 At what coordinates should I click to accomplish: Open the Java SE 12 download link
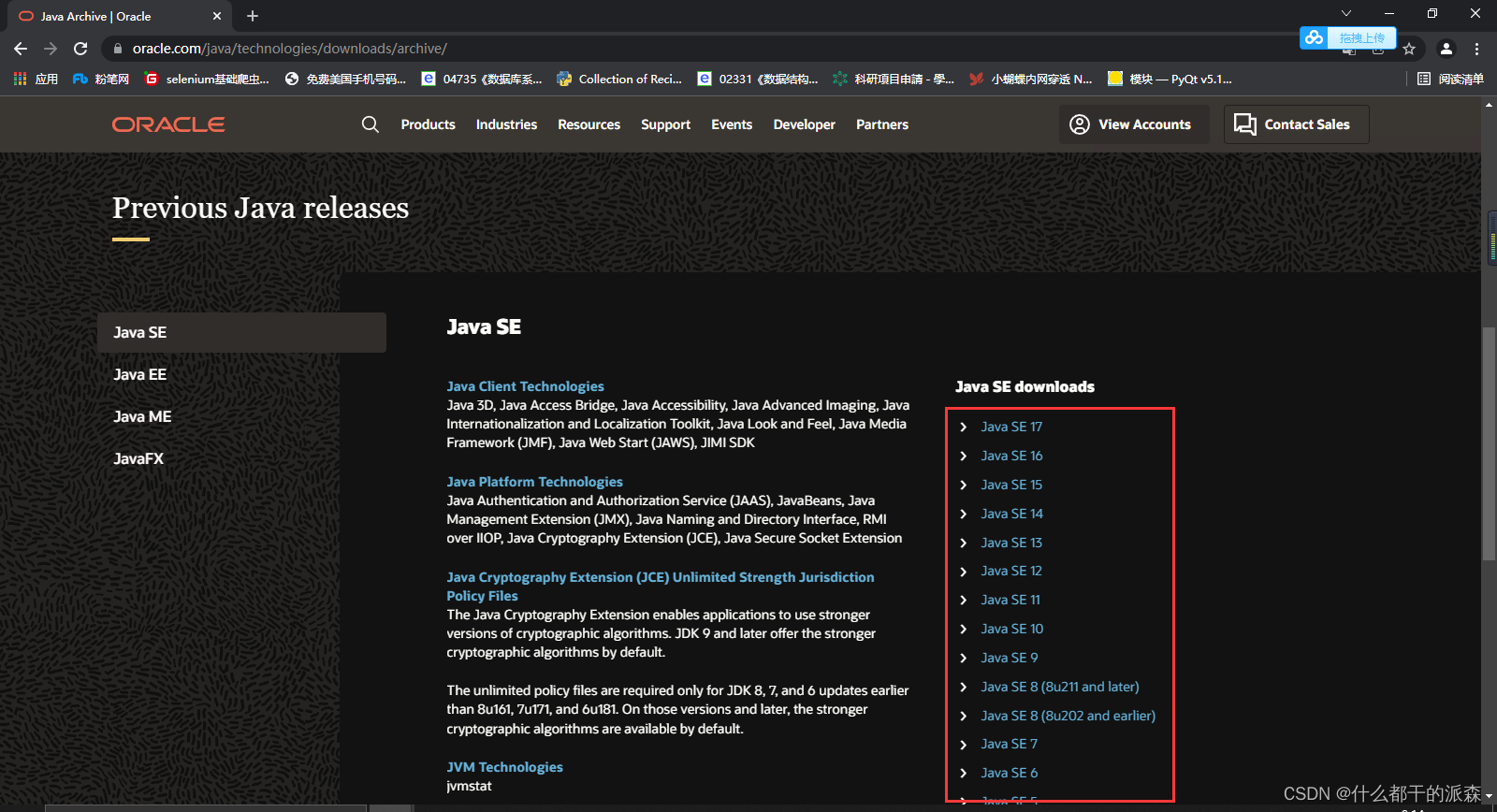point(1011,571)
